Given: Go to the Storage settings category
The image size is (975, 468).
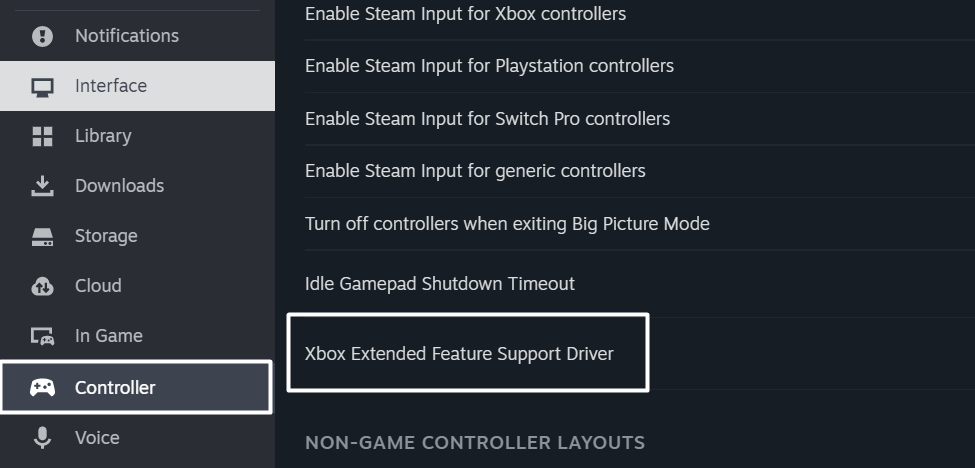Looking at the screenshot, I should point(106,236).
